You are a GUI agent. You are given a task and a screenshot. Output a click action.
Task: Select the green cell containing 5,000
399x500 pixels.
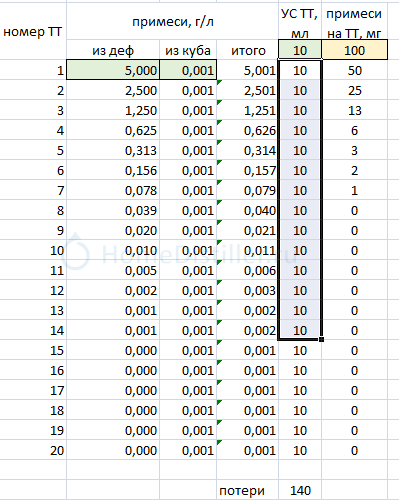113,70
